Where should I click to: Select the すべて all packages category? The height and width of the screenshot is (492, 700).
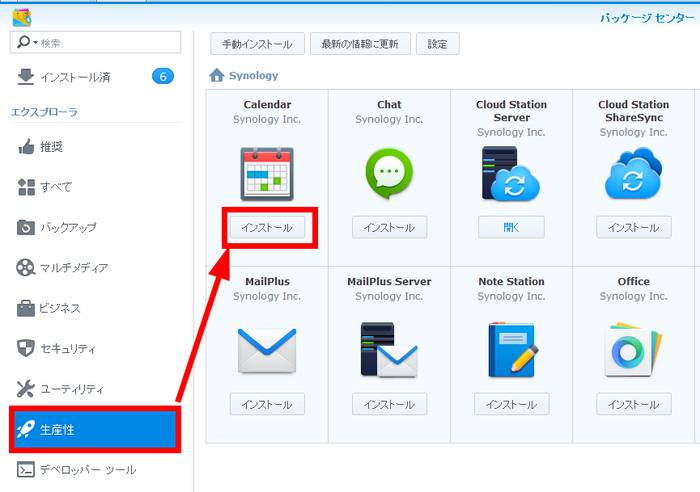[95, 187]
